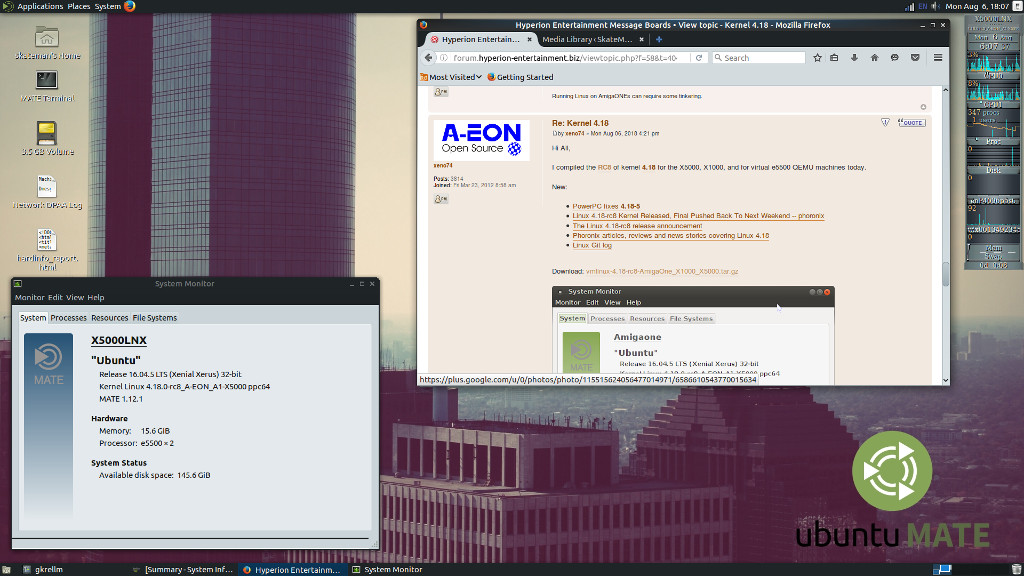Switch to the Processes tab

point(69,318)
